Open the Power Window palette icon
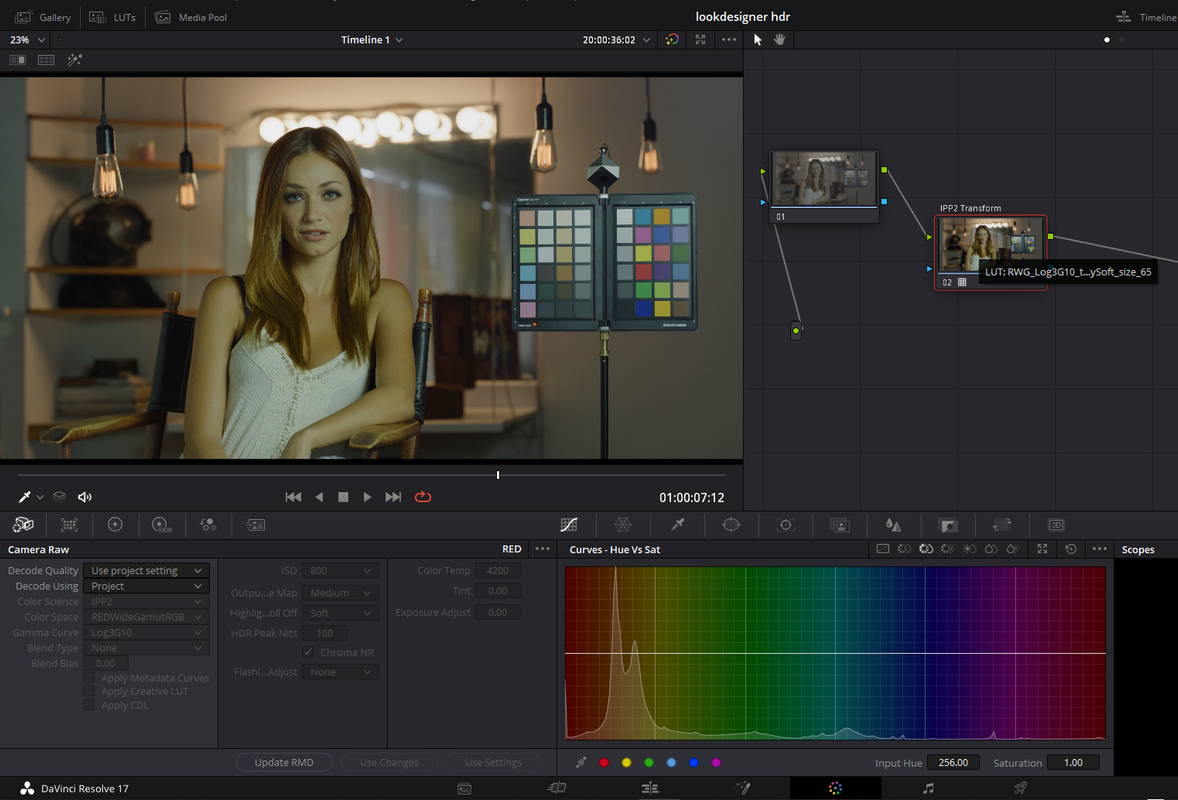1178x800 pixels. coord(731,525)
